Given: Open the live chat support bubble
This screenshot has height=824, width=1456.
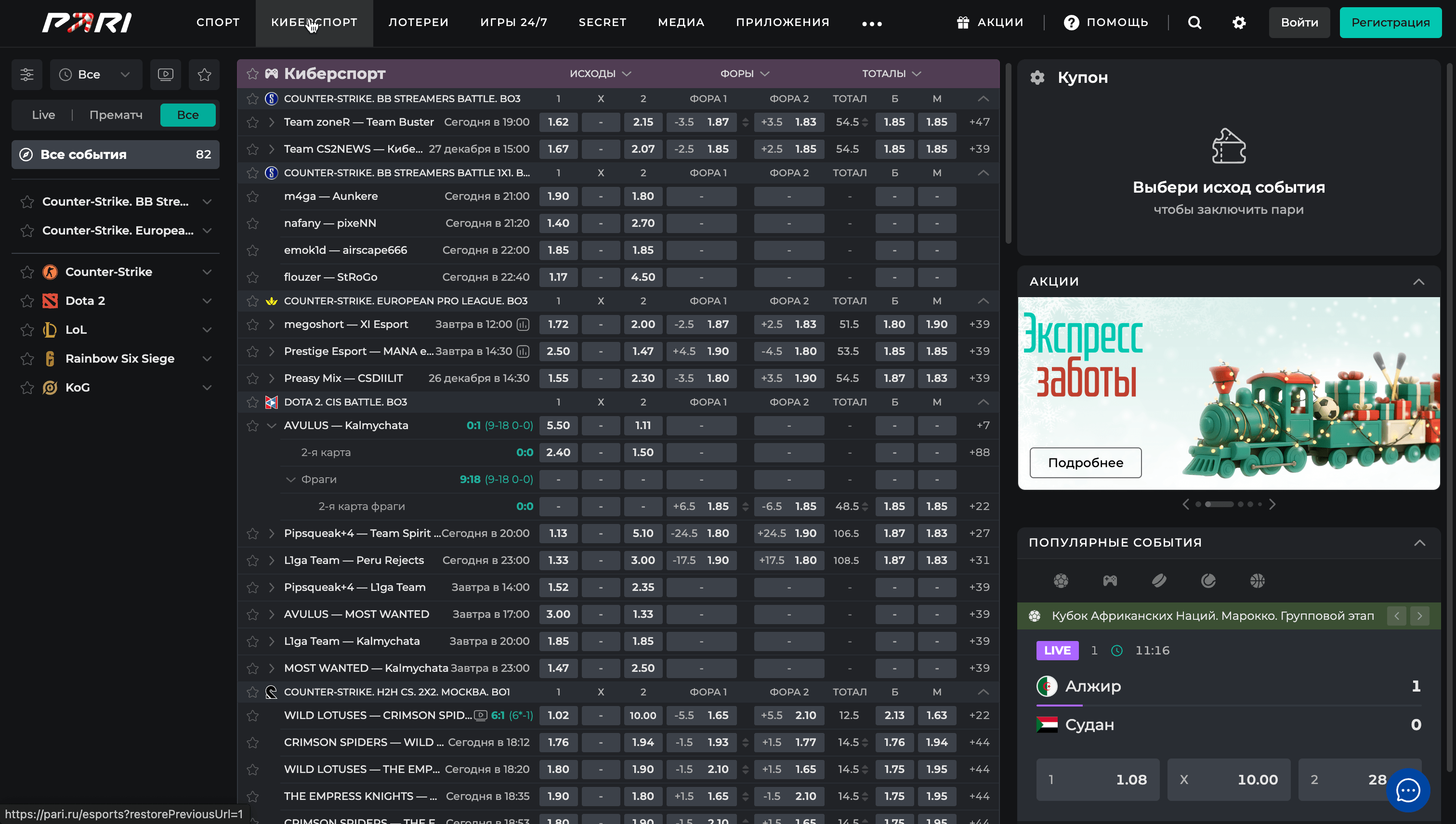Looking at the screenshot, I should 1407,790.
